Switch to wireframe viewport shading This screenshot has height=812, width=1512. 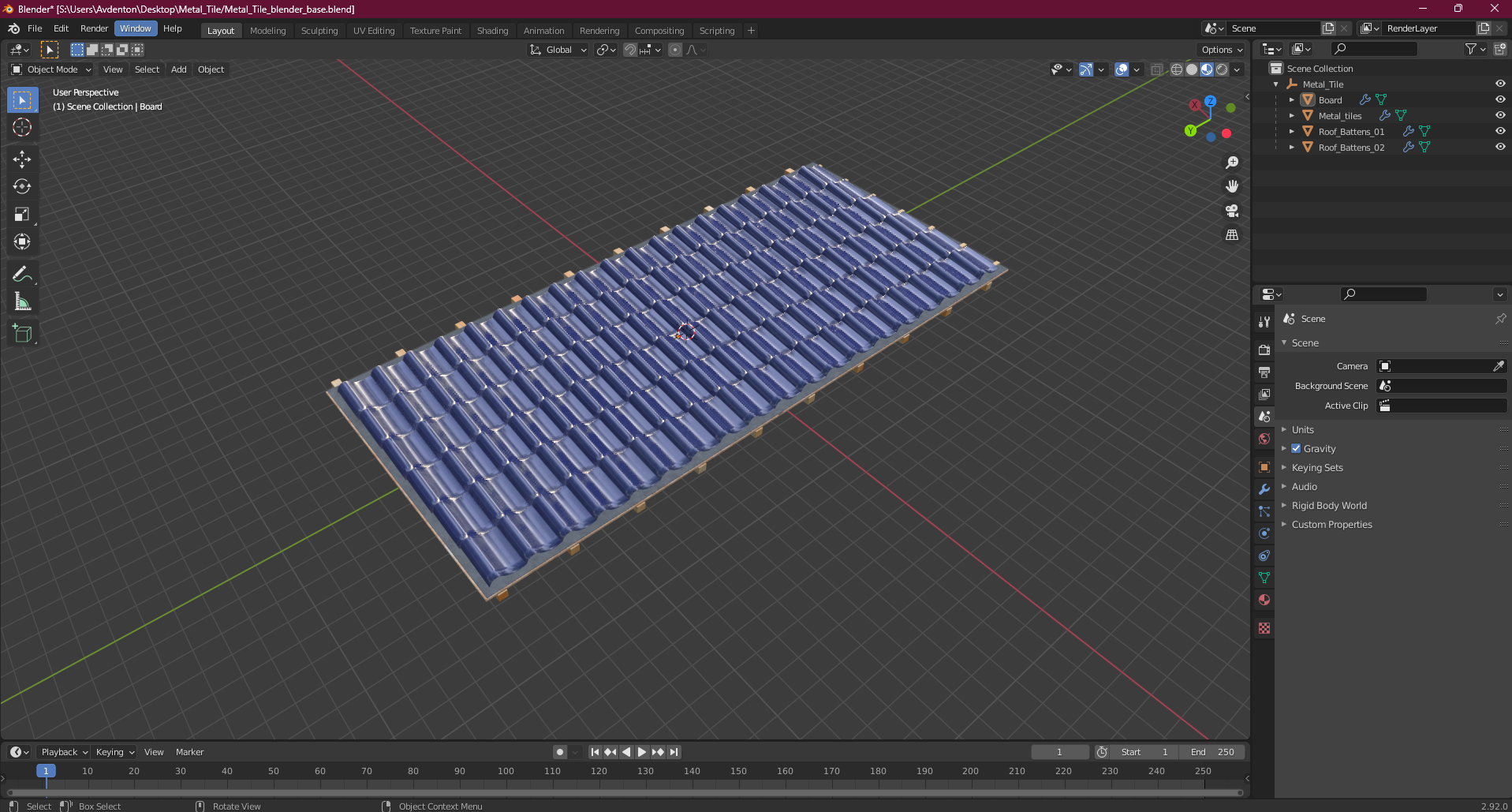pyautogui.click(x=1177, y=69)
